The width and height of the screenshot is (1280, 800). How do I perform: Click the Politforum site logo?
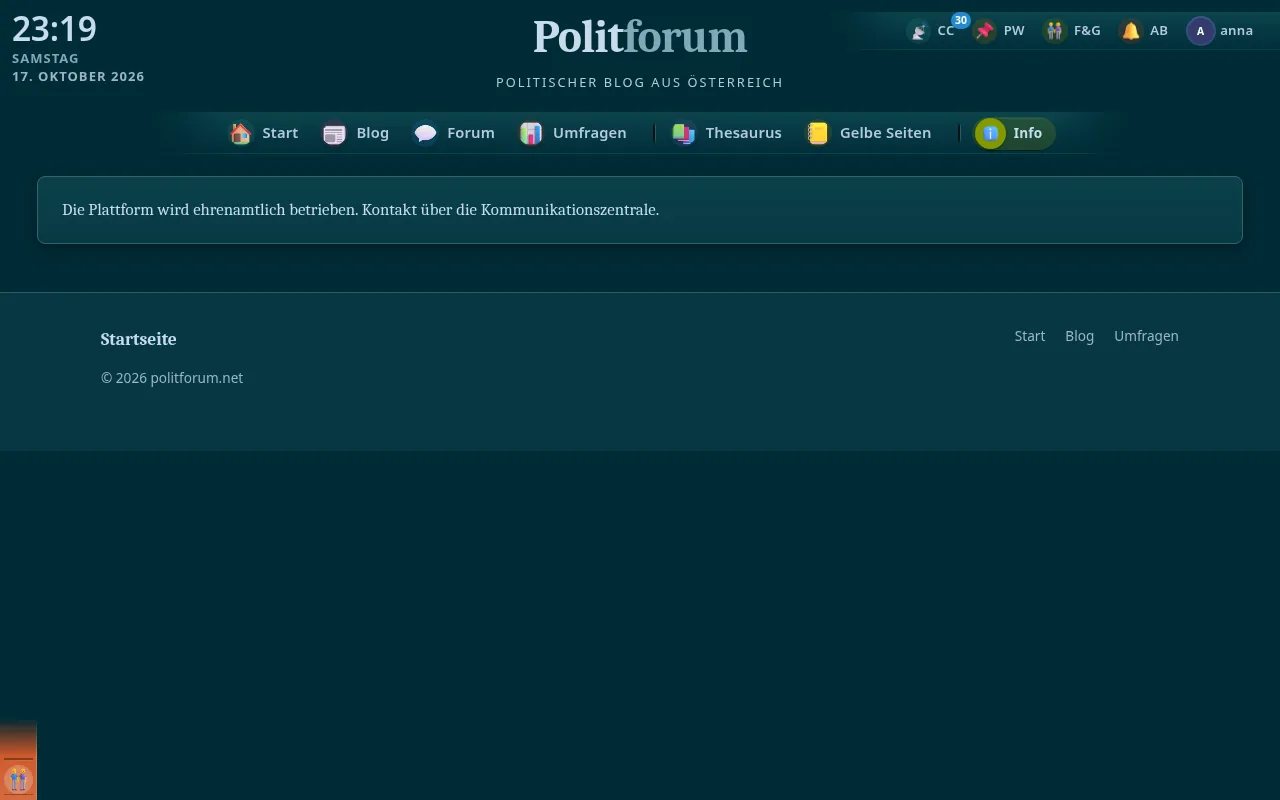pos(640,37)
